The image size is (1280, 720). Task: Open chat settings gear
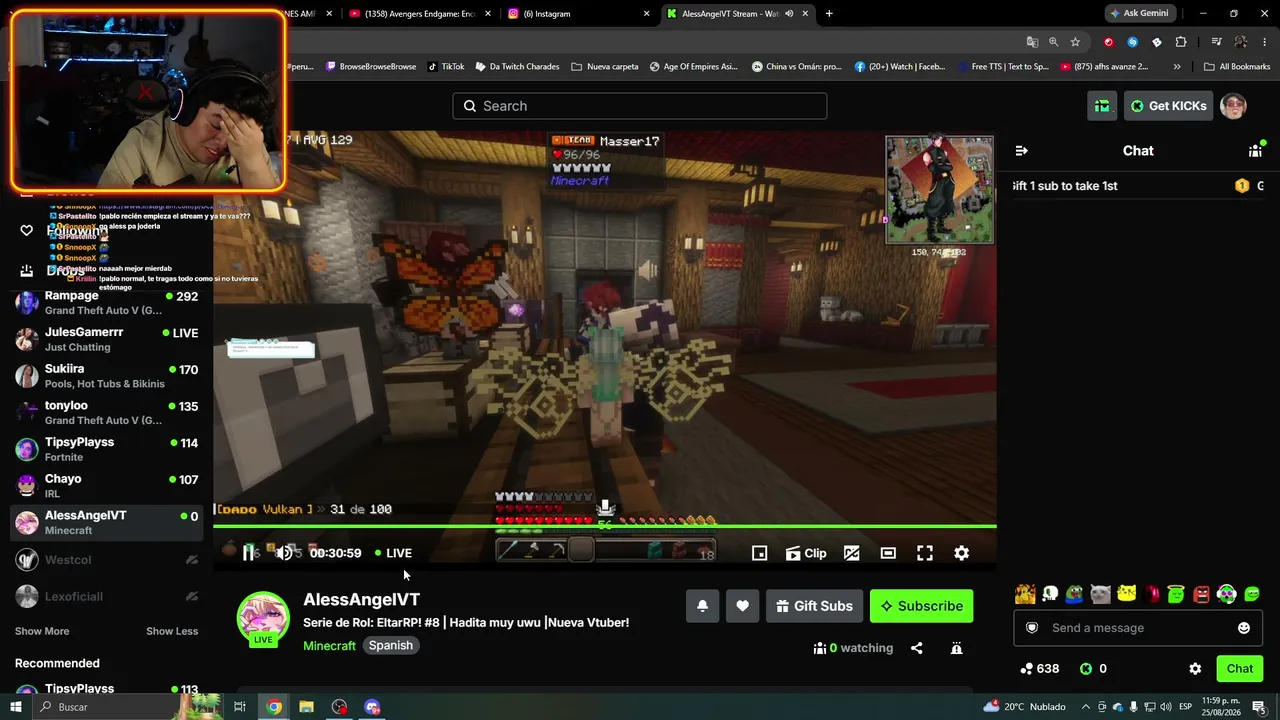[1195, 669]
